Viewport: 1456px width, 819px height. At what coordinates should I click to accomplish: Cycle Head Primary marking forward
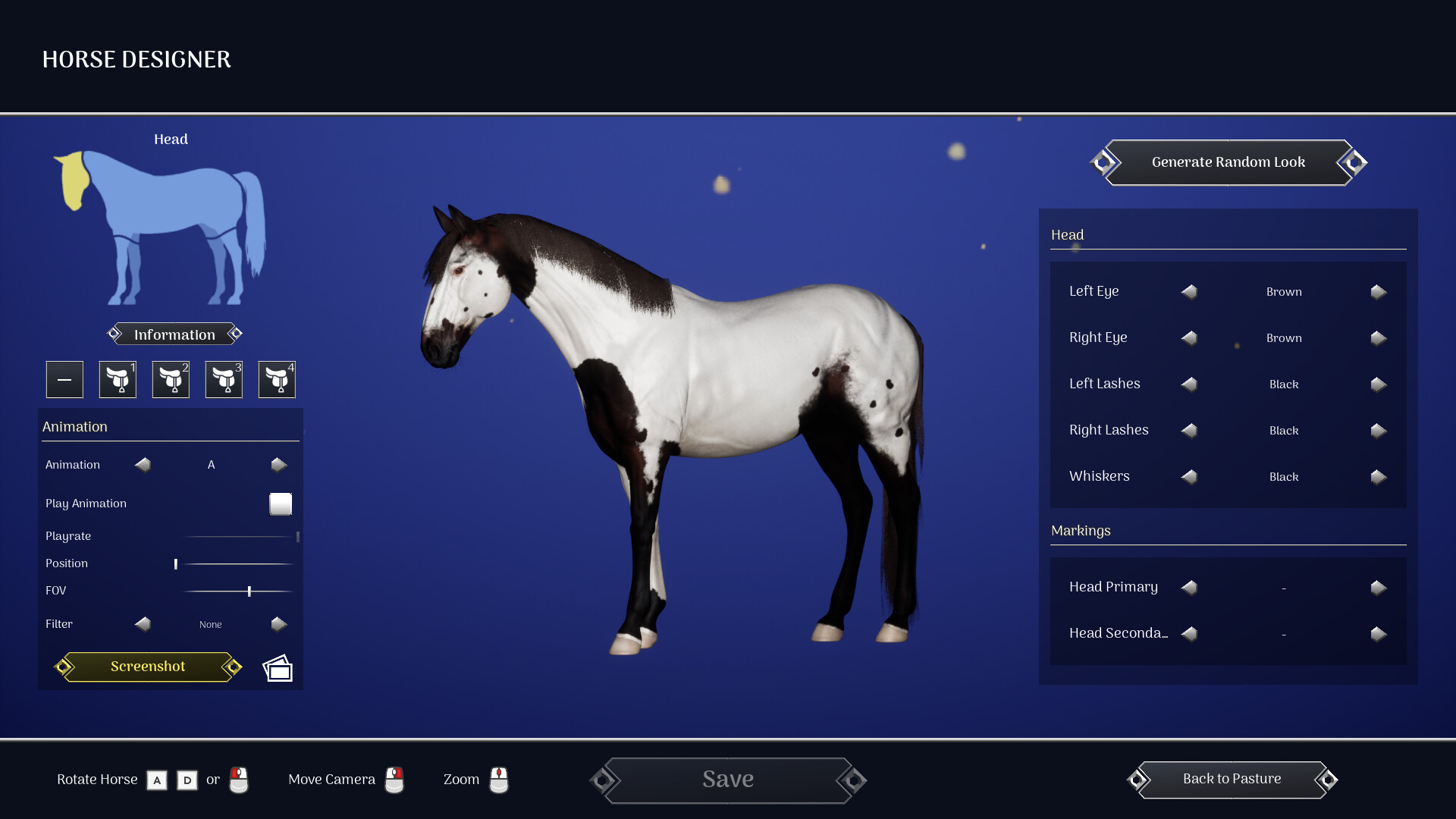point(1378,588)
